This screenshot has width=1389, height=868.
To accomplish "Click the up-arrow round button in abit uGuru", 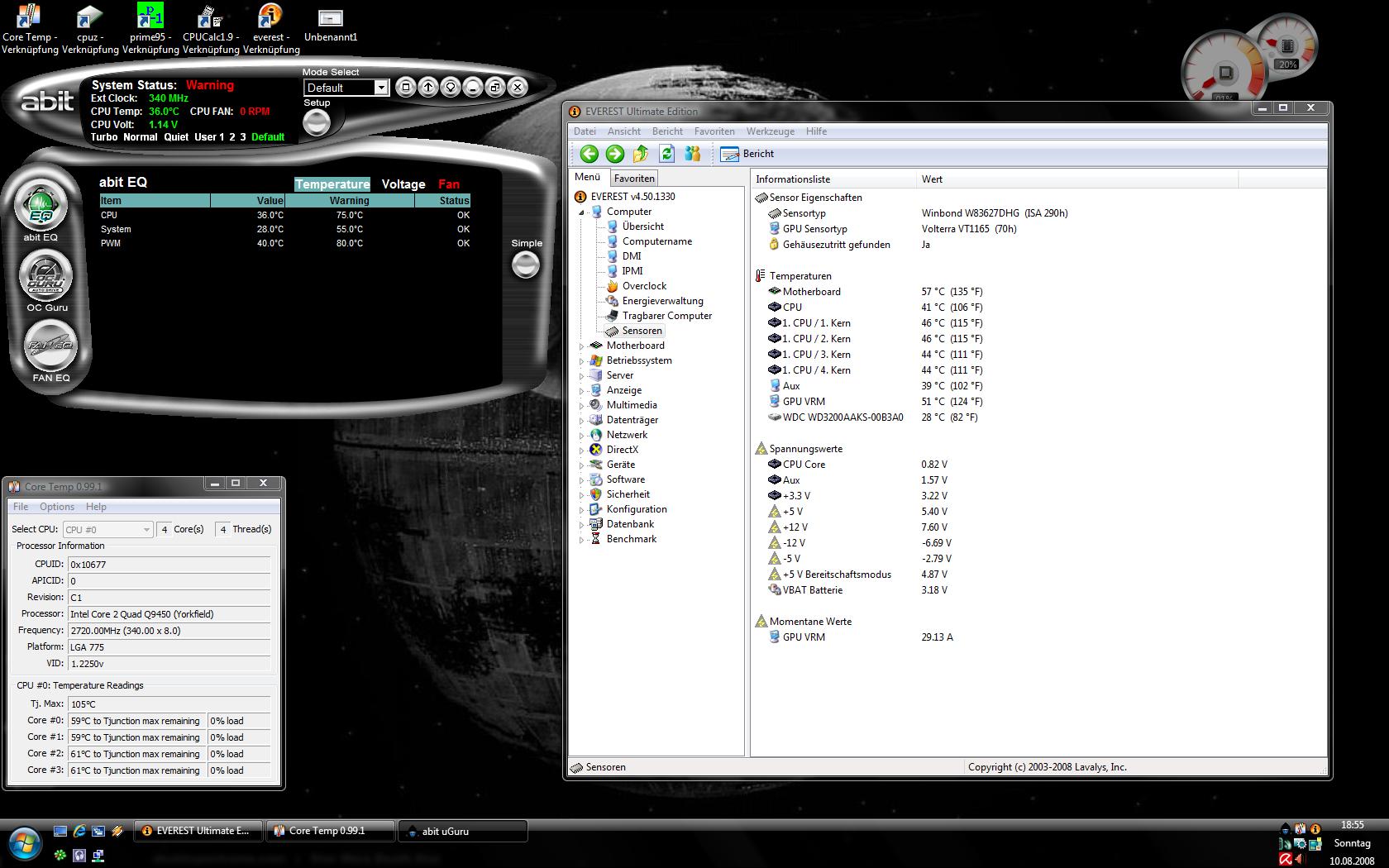I will point(428,87).
